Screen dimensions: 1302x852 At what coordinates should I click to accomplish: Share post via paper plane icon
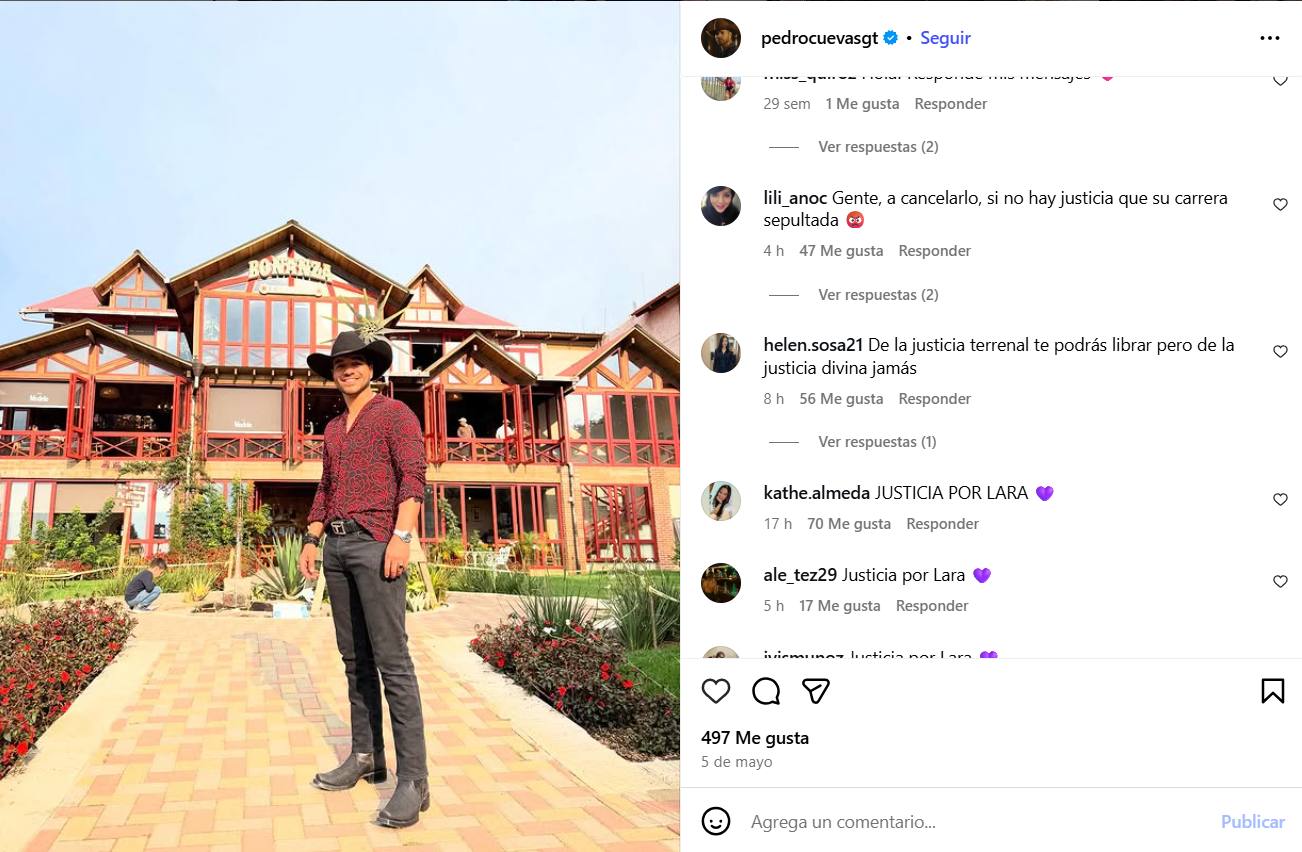pos(816,691)
